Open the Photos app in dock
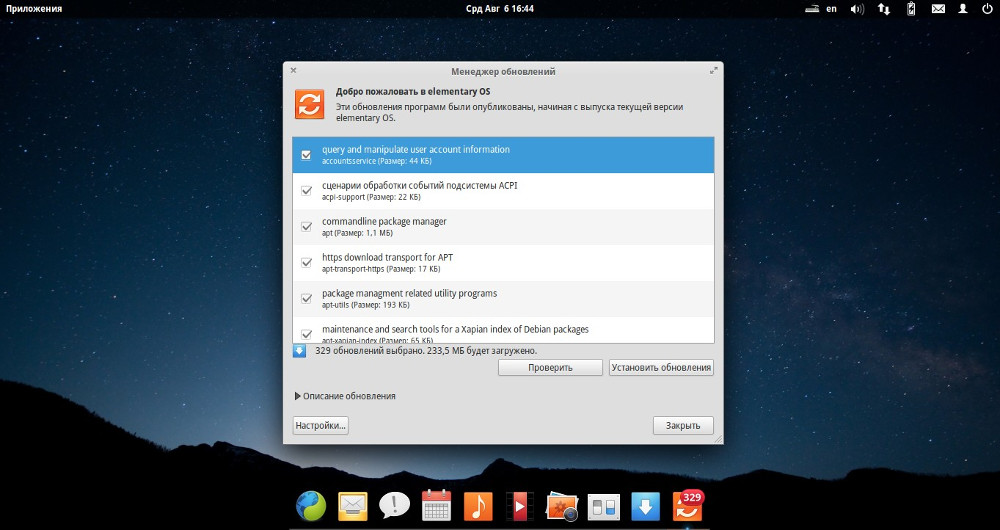The width and height of the screenshot is (1000, 530). point(561,507)
